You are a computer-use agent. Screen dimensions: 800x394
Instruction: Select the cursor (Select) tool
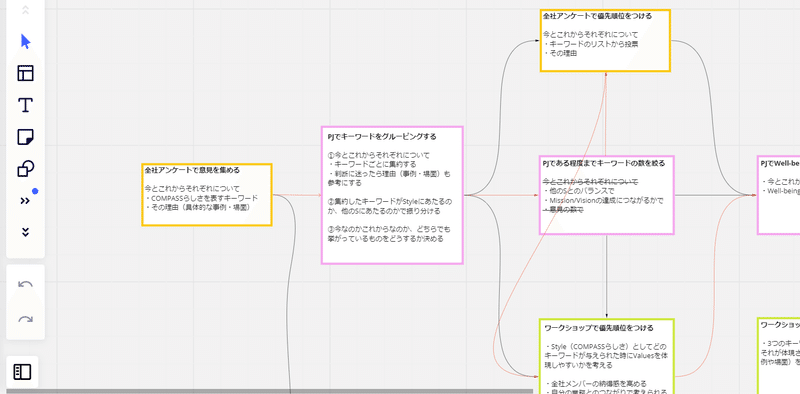[x=26, y=41]
